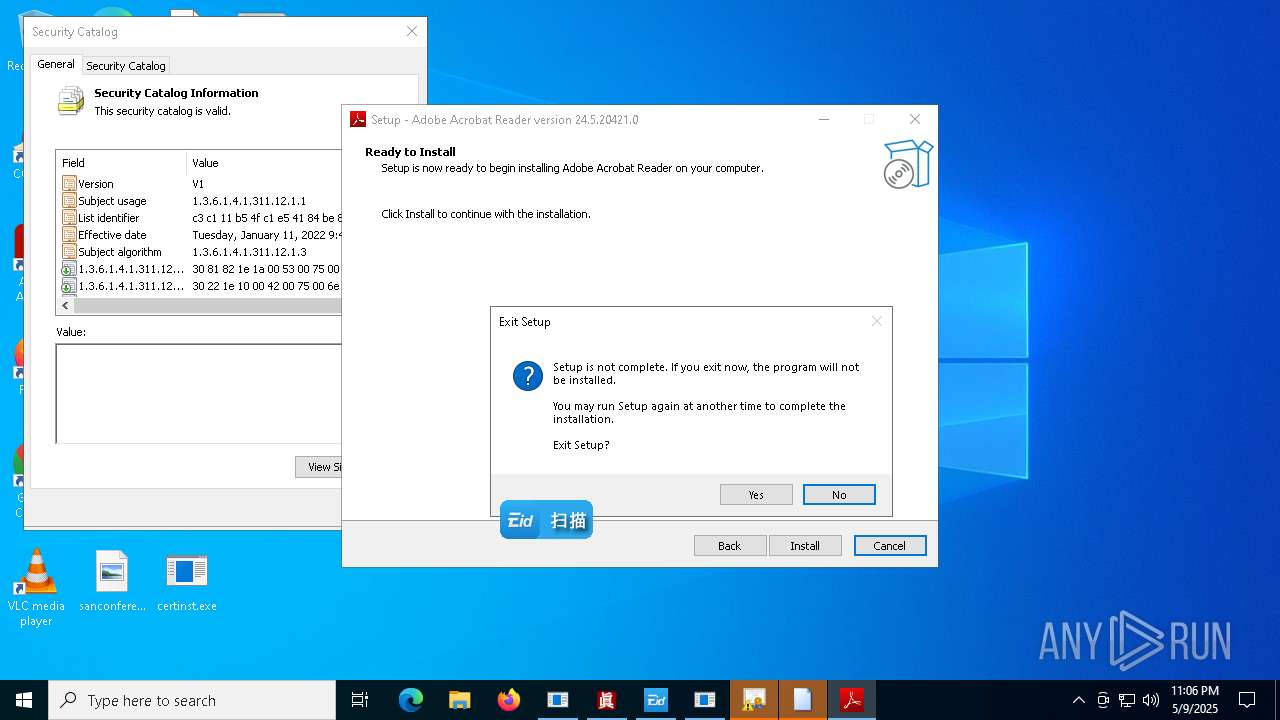Click the Value column header
The image size is (1280, 720).
coord(265,163)
